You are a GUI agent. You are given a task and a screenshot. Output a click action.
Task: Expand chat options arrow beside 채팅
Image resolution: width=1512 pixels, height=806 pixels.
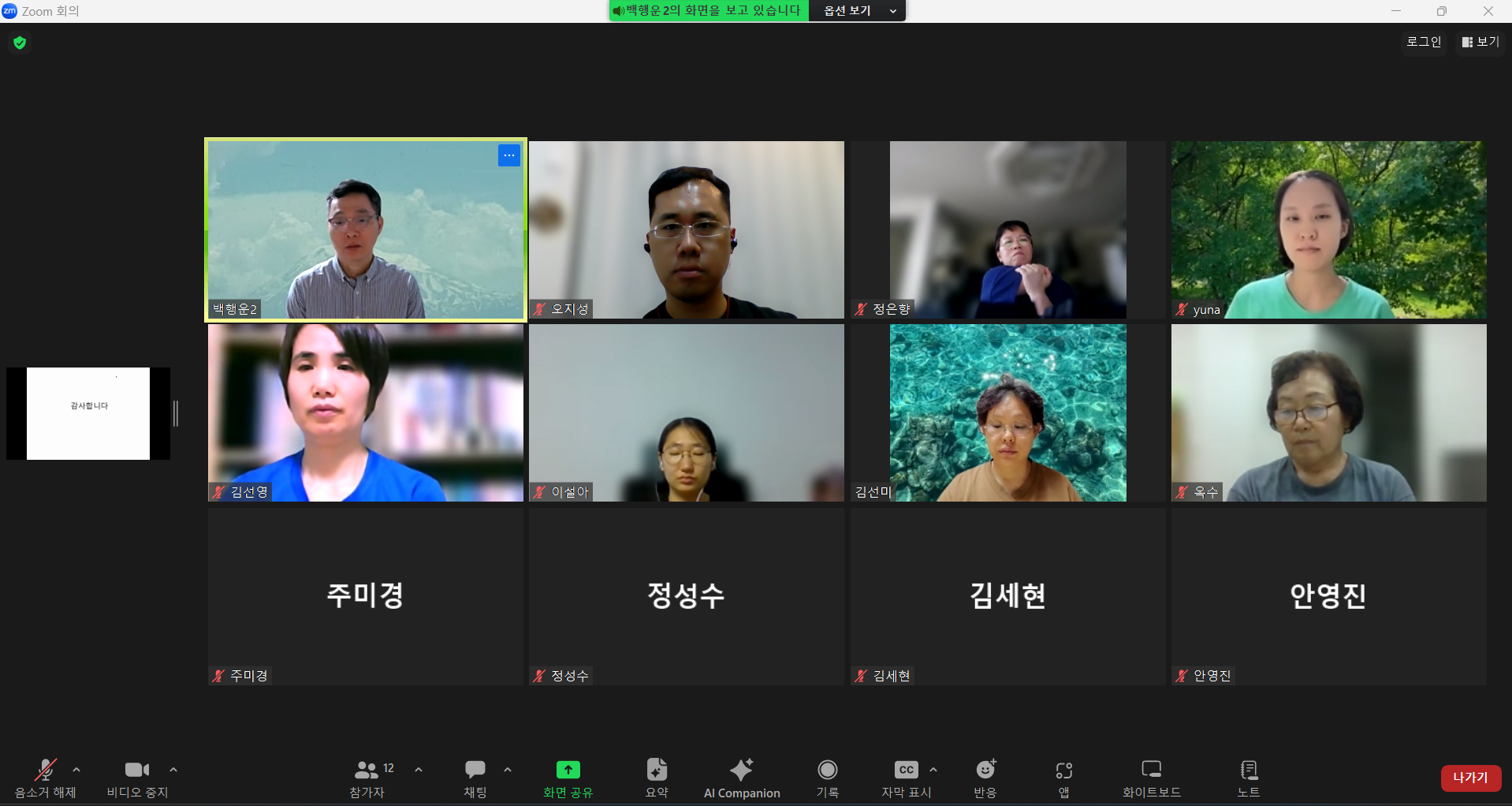(508, 770)
